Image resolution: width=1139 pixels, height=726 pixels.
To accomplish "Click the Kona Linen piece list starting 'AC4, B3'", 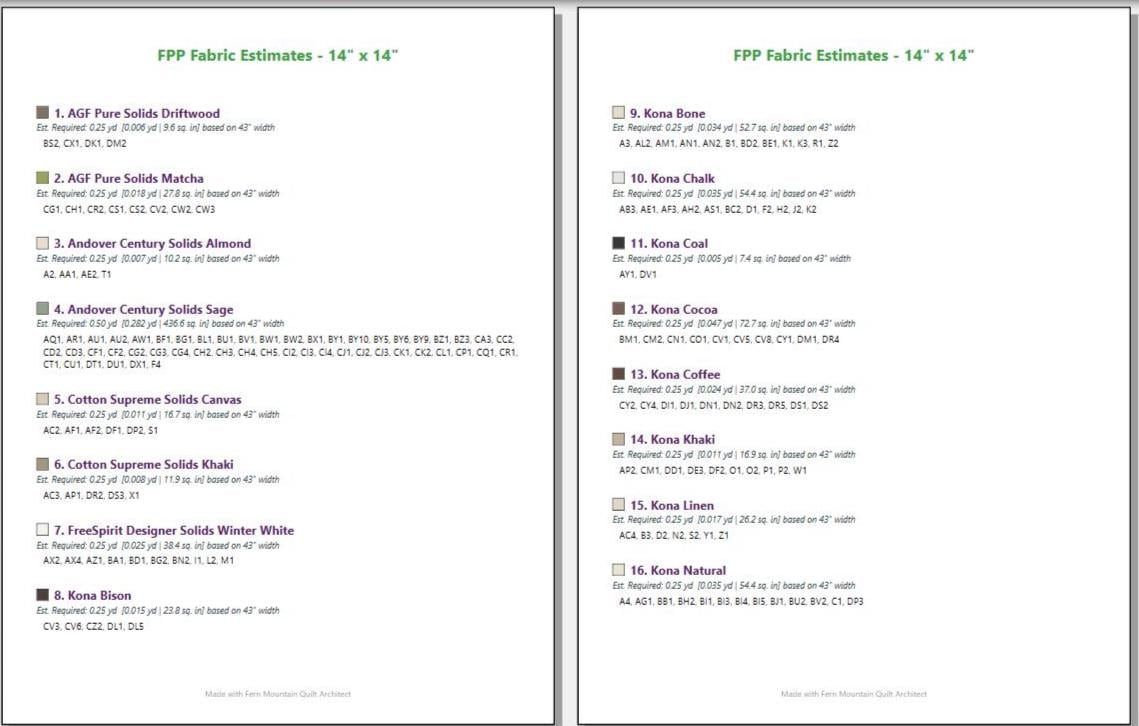I will point(674,535).
